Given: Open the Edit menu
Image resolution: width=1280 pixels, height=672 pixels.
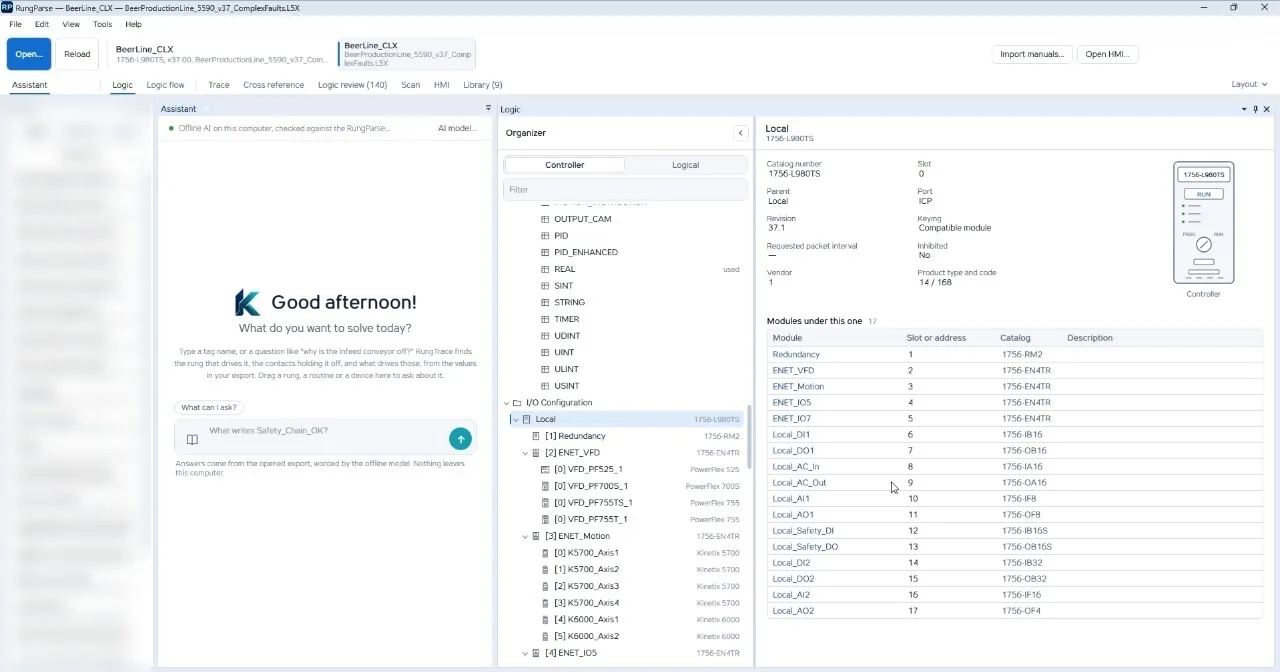Looking at the screenshot, I should pos(42,24).
